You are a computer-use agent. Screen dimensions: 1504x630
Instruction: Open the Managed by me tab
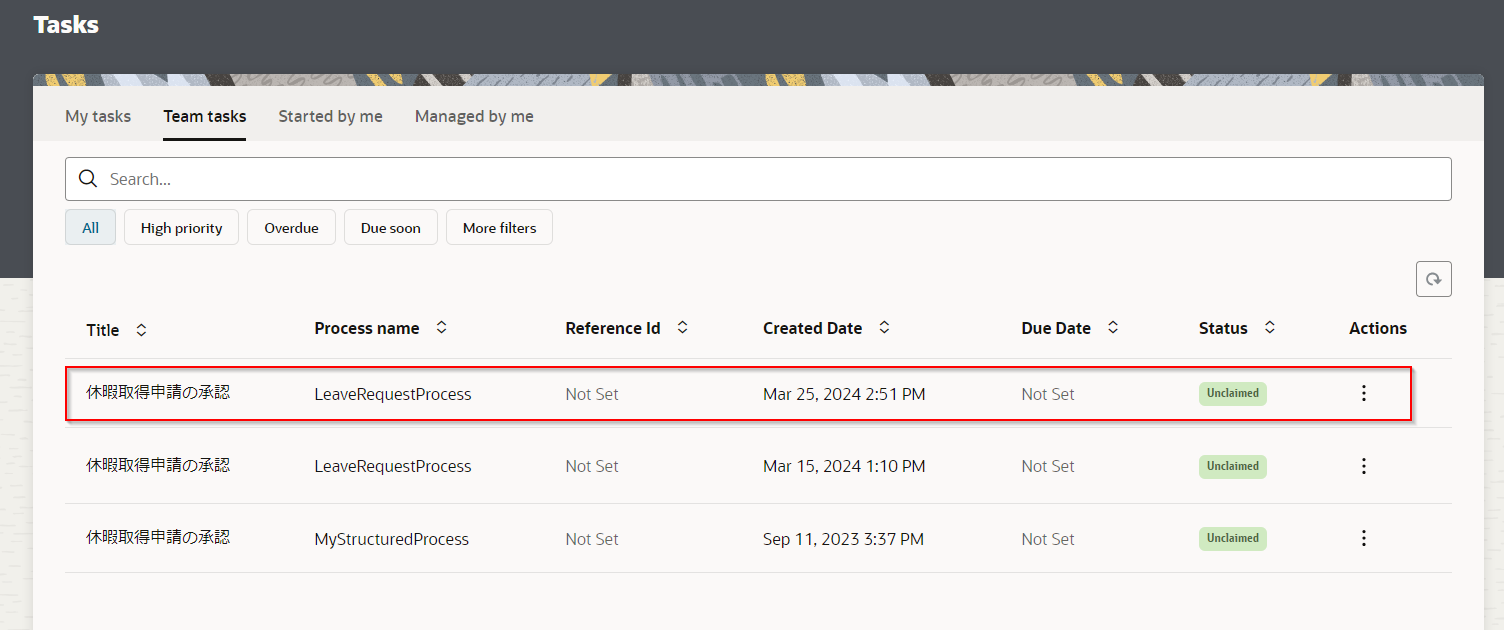click(x=474, y=116)
